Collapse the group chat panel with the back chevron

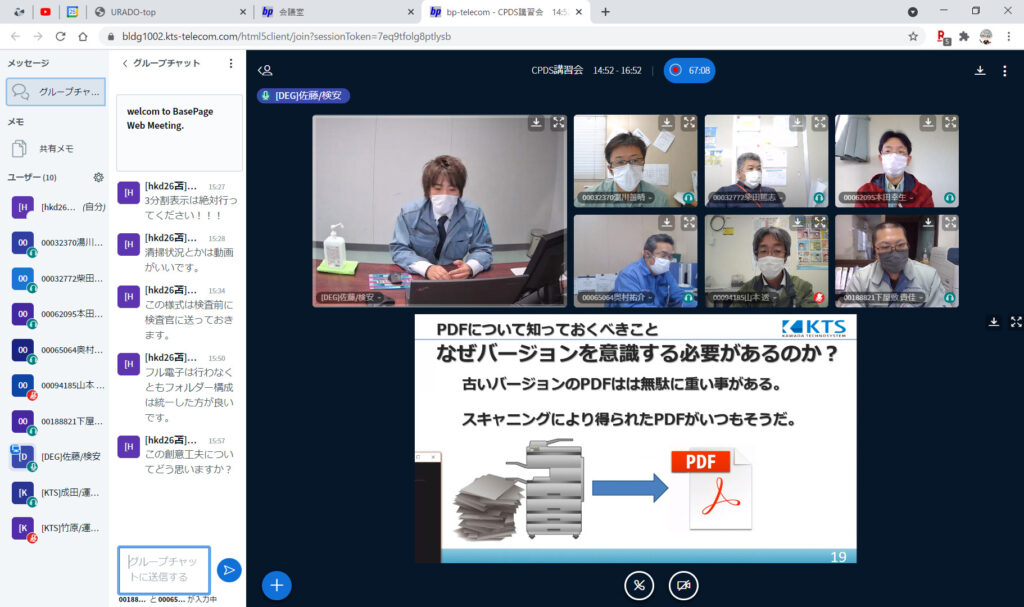point(125,63)
